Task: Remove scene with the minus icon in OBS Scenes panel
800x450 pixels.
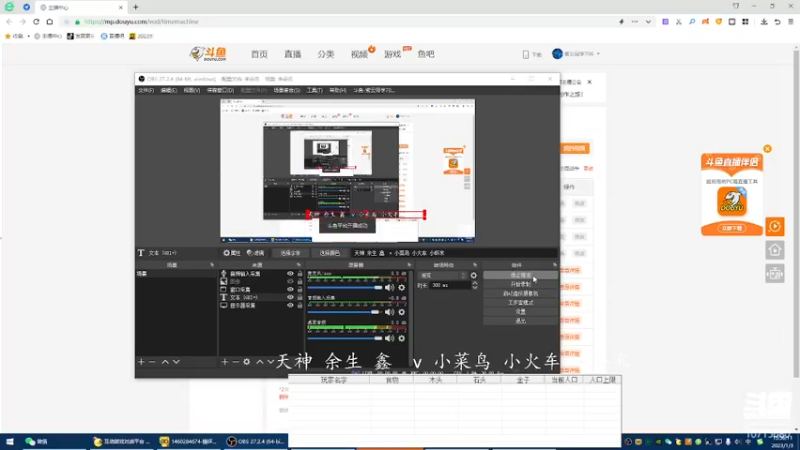Action: pyautogui.click(x=152, y=362)
